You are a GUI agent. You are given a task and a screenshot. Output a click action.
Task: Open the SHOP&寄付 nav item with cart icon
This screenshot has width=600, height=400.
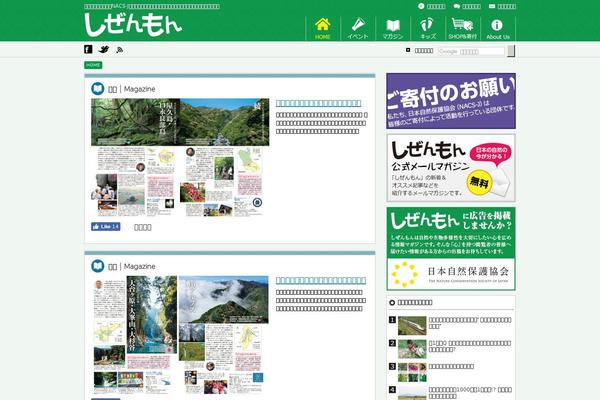463,28
